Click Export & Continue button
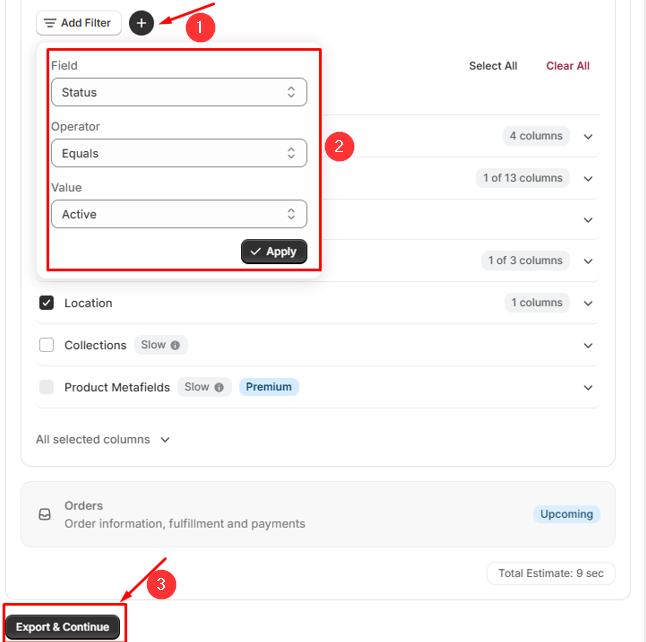 click(x=63, y=627)
